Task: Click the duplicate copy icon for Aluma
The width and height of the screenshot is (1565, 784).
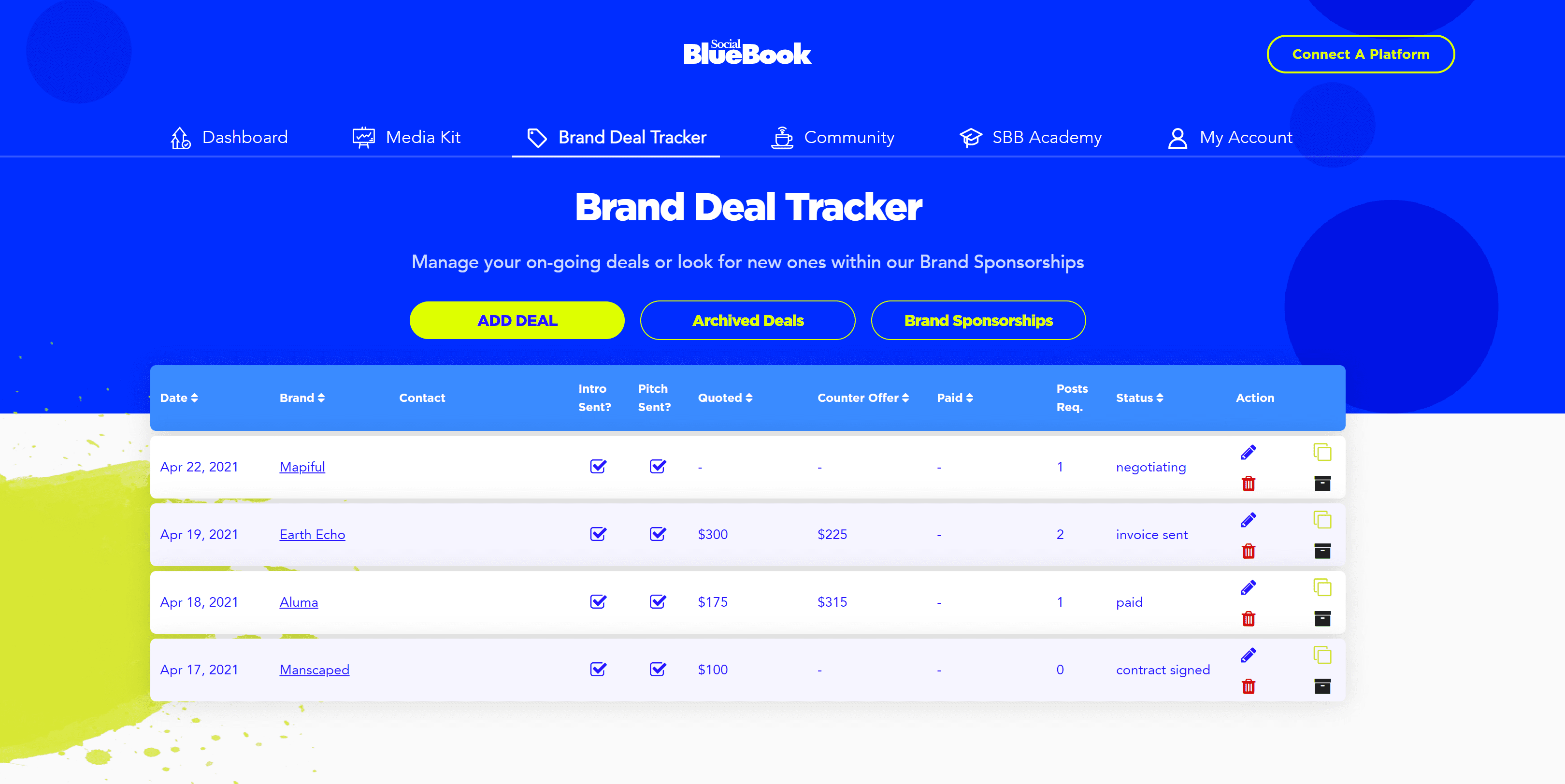Action: click(1322, 587)
